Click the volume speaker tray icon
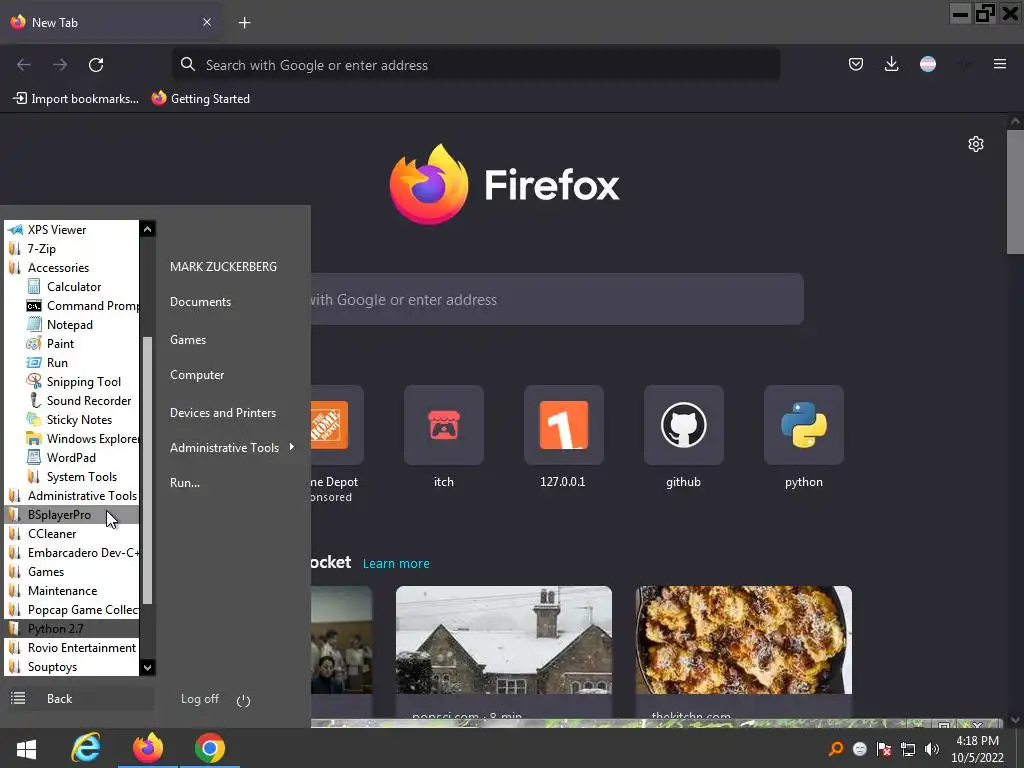1024x768 pixels. coord(932,749)
